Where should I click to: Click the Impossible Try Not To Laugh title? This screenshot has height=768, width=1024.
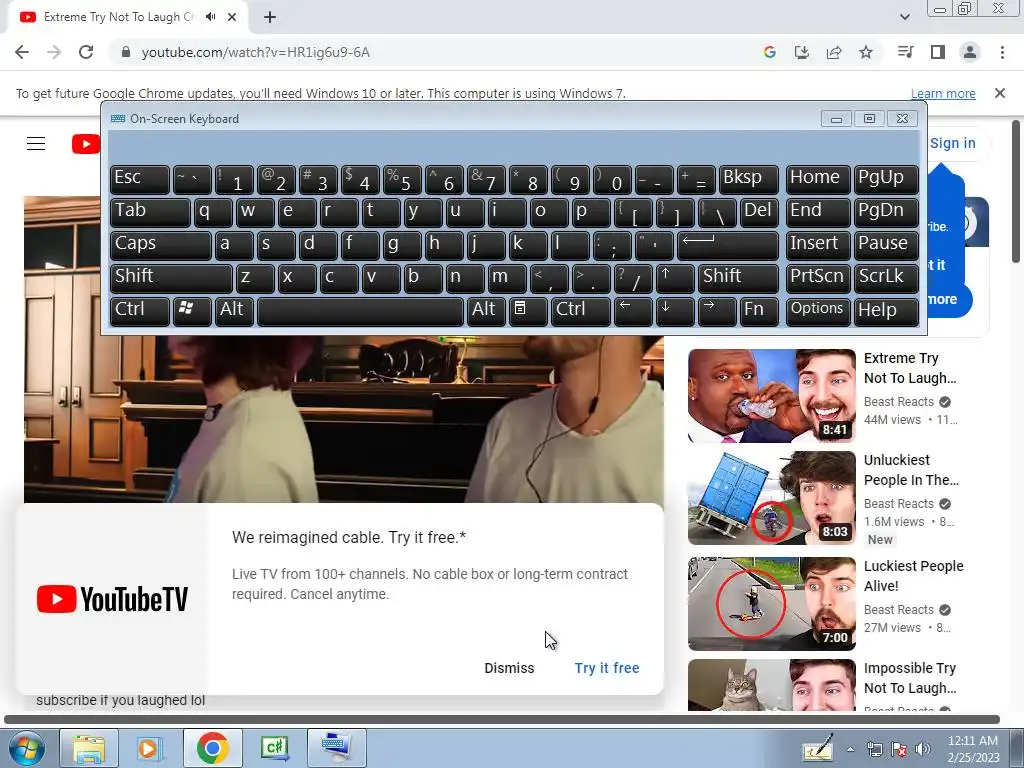click(x=910, y=678)
